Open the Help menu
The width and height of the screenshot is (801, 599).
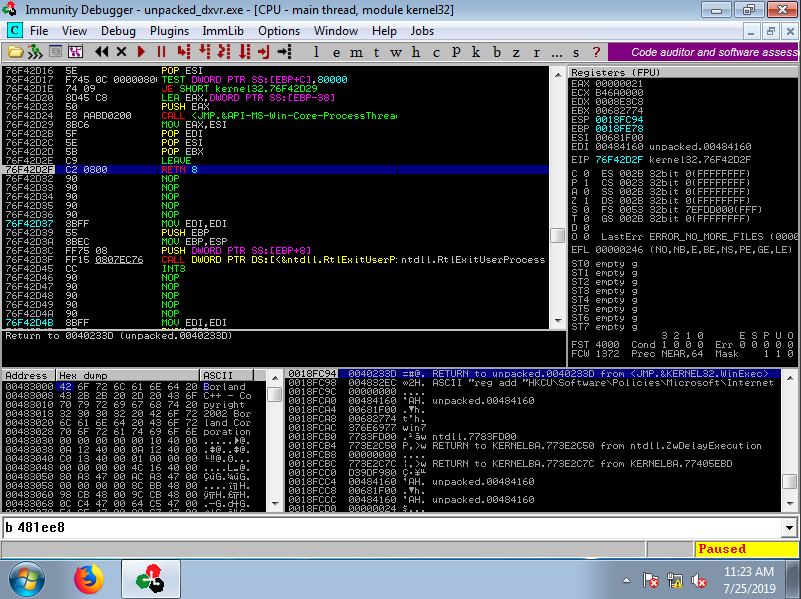pyautogui.click(x=384, y=31)
